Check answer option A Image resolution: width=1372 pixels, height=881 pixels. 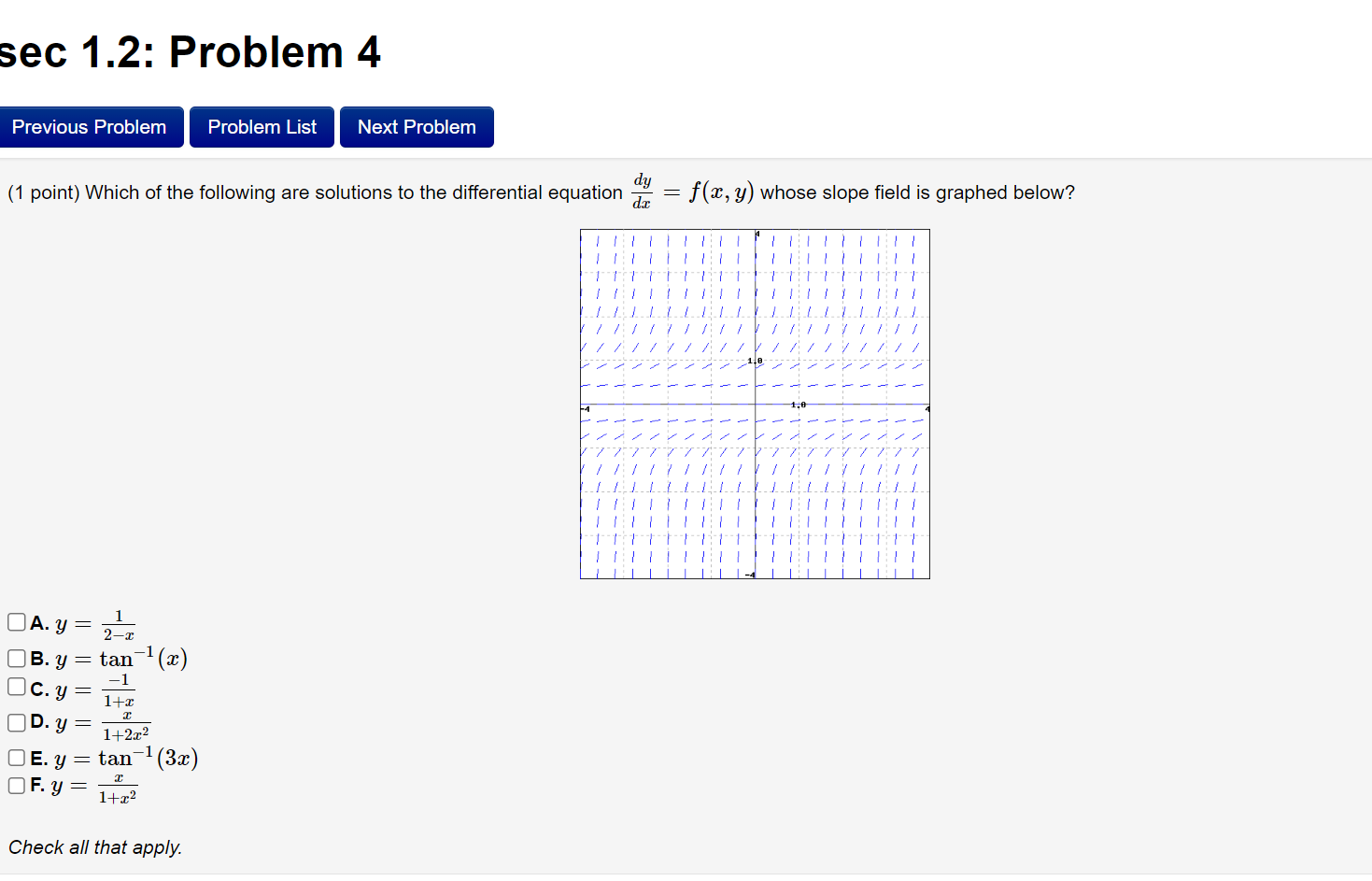coord(16,620)
